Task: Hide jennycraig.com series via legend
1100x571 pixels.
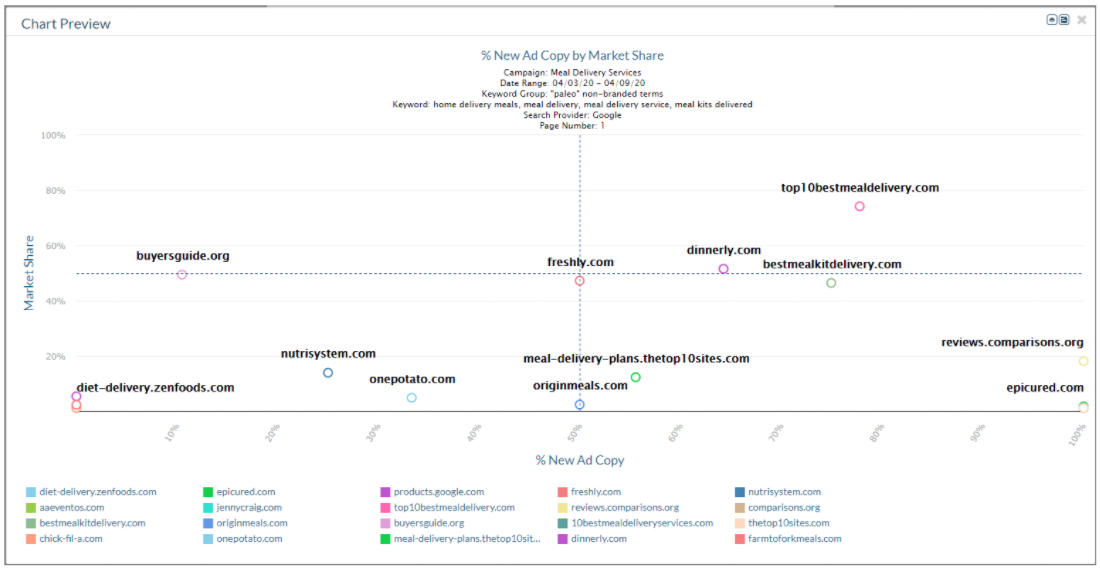Action: [x=243, y=507]
